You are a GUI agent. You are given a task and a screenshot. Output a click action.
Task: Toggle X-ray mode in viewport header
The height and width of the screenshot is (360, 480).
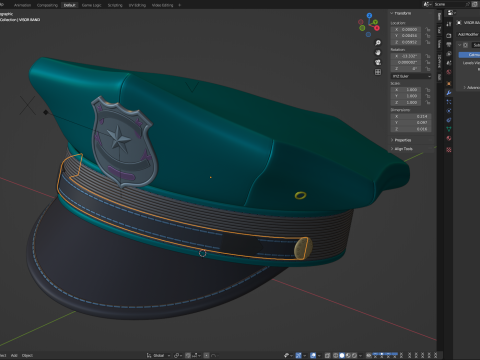pyautogui.click(x=327, y=356)
